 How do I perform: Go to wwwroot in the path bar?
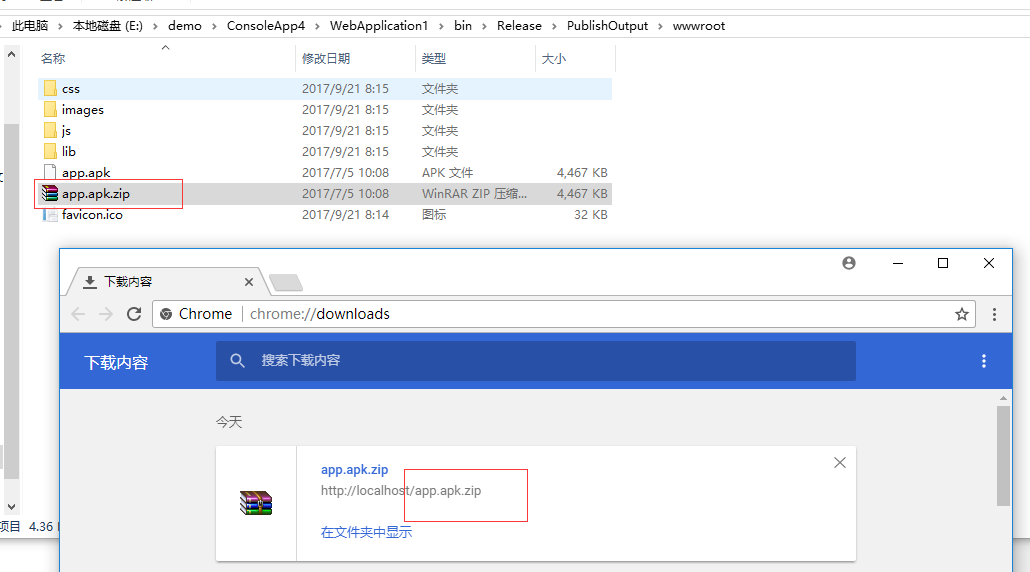(x=699, y=26)
